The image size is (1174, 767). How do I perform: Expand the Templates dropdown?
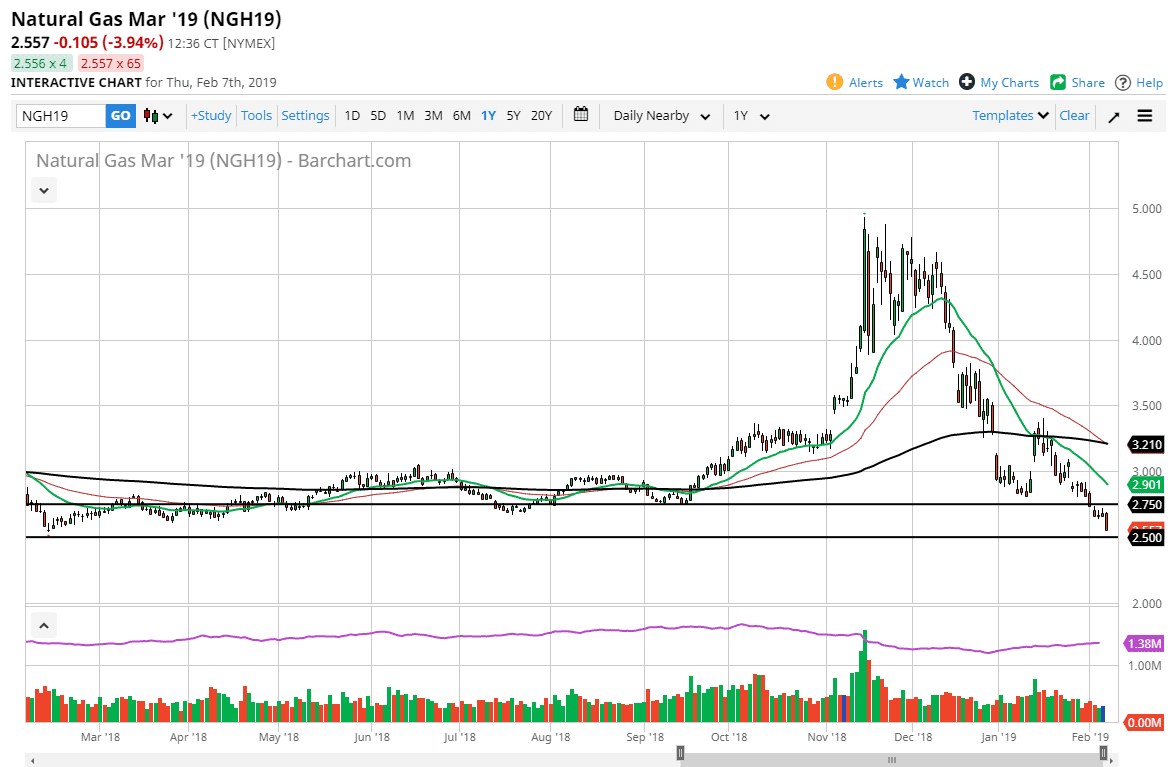pyautogui.click(x=1010, y=116)
